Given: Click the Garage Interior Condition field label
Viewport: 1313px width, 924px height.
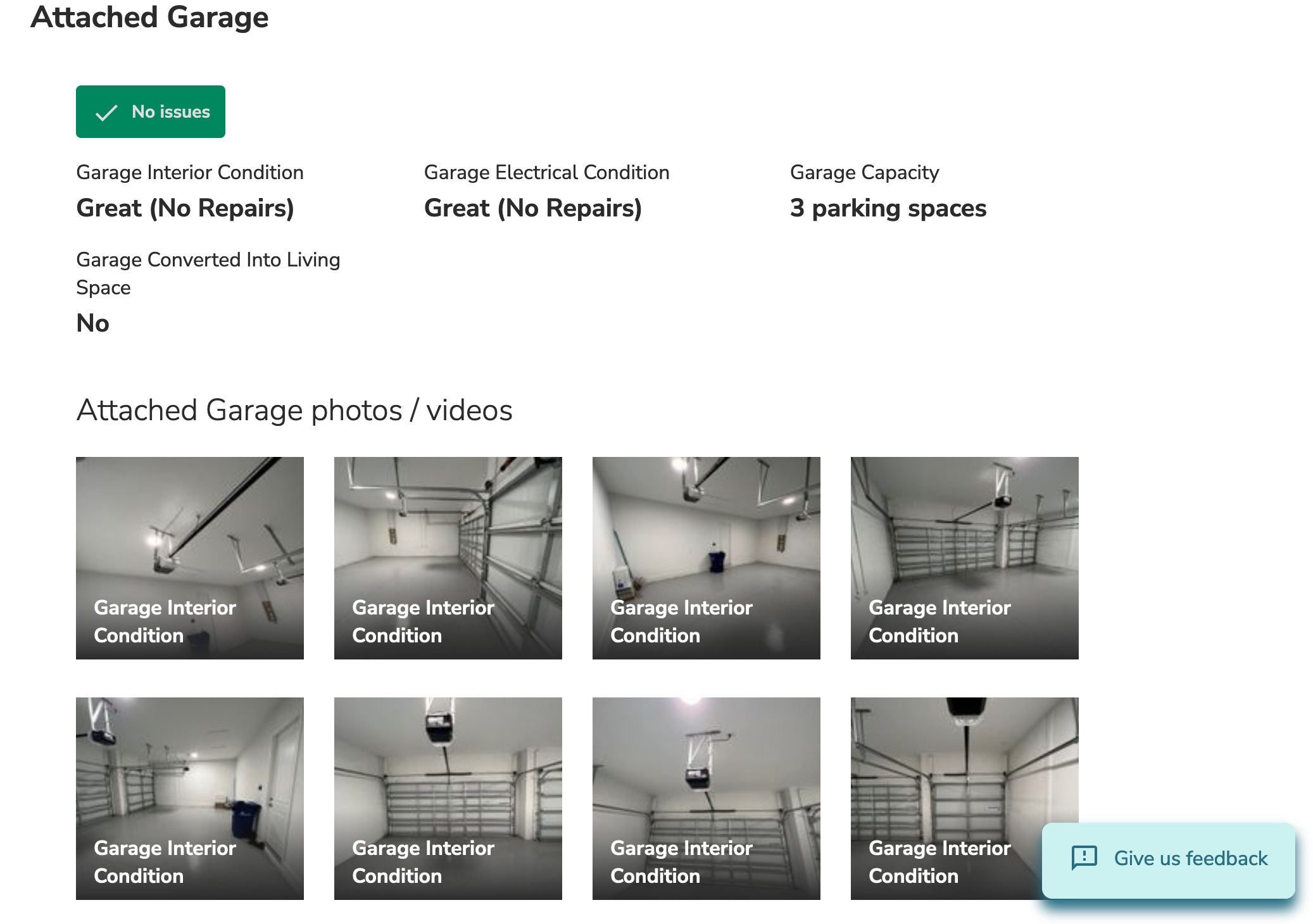Looking at the screenshot, I should click(x=190, y=172).
